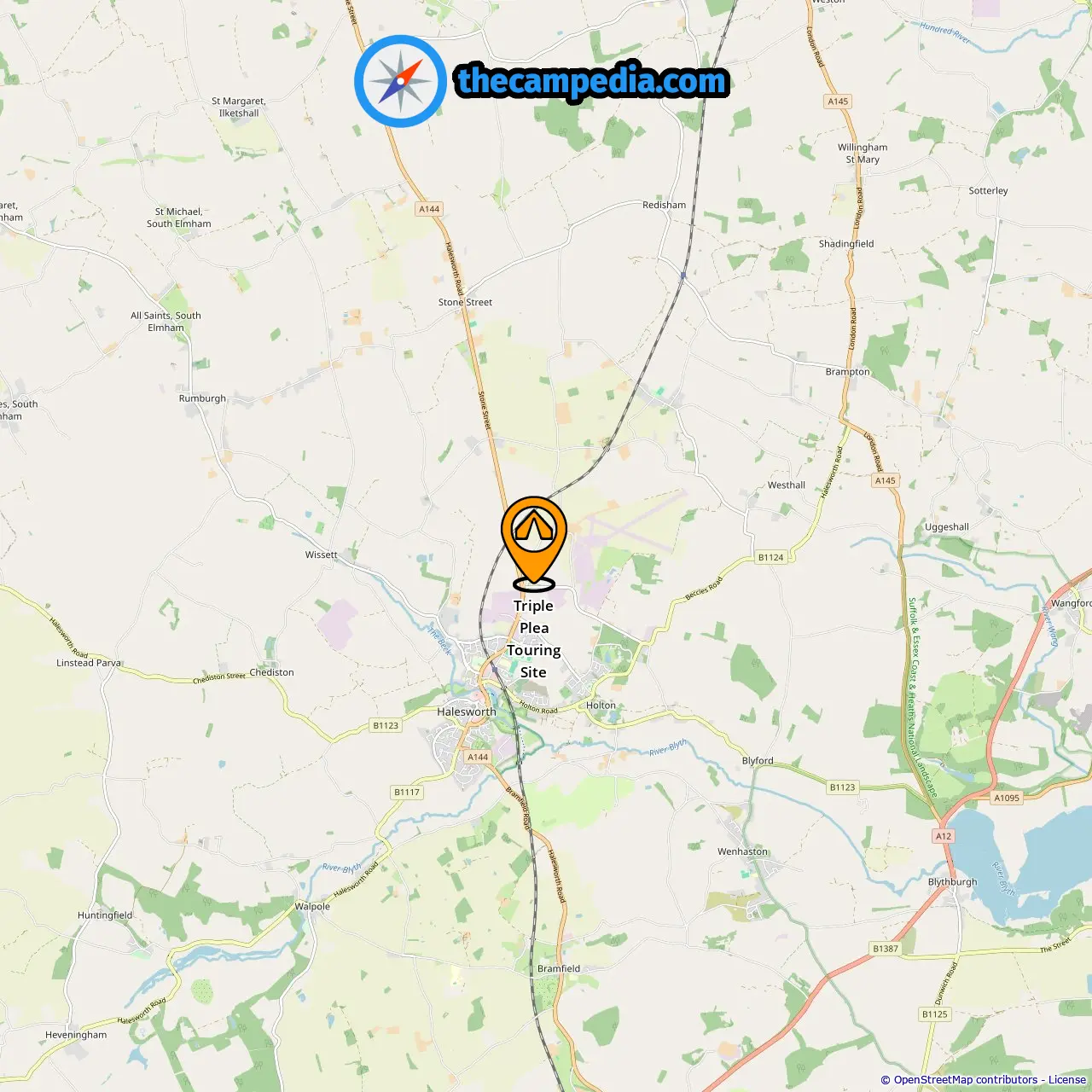
Task: Click the A145 road shield near Willingham St Mary
Action: [x=838, y=102]
